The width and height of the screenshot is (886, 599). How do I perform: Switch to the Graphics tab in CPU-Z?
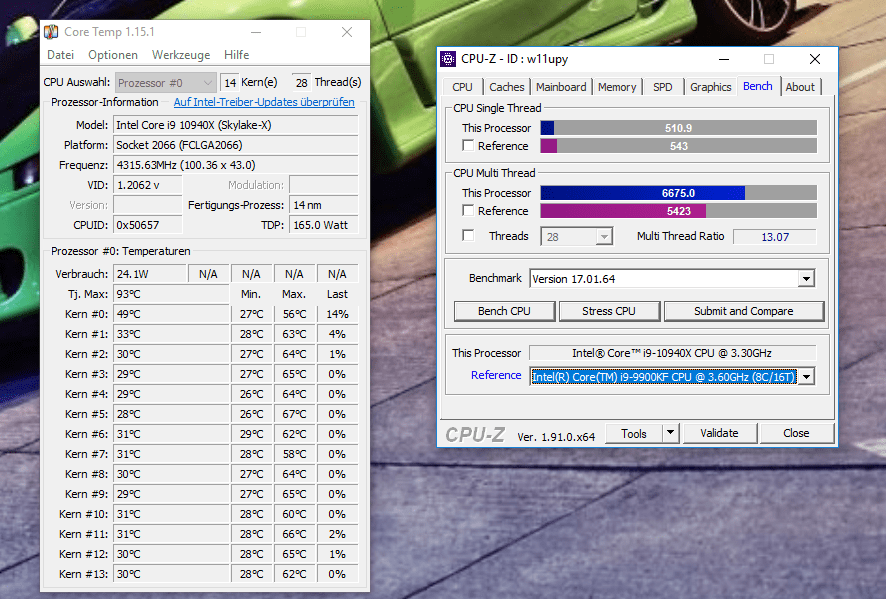710,87
